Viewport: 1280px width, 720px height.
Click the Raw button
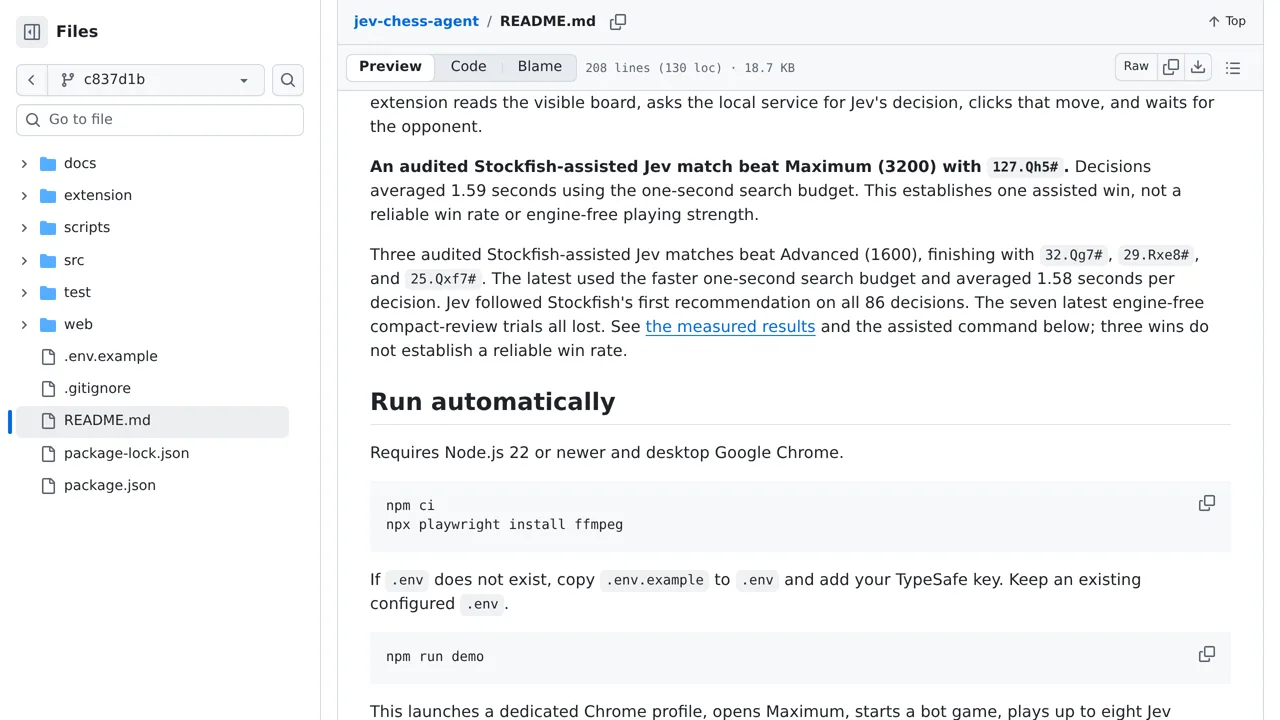coord(1136,67)
